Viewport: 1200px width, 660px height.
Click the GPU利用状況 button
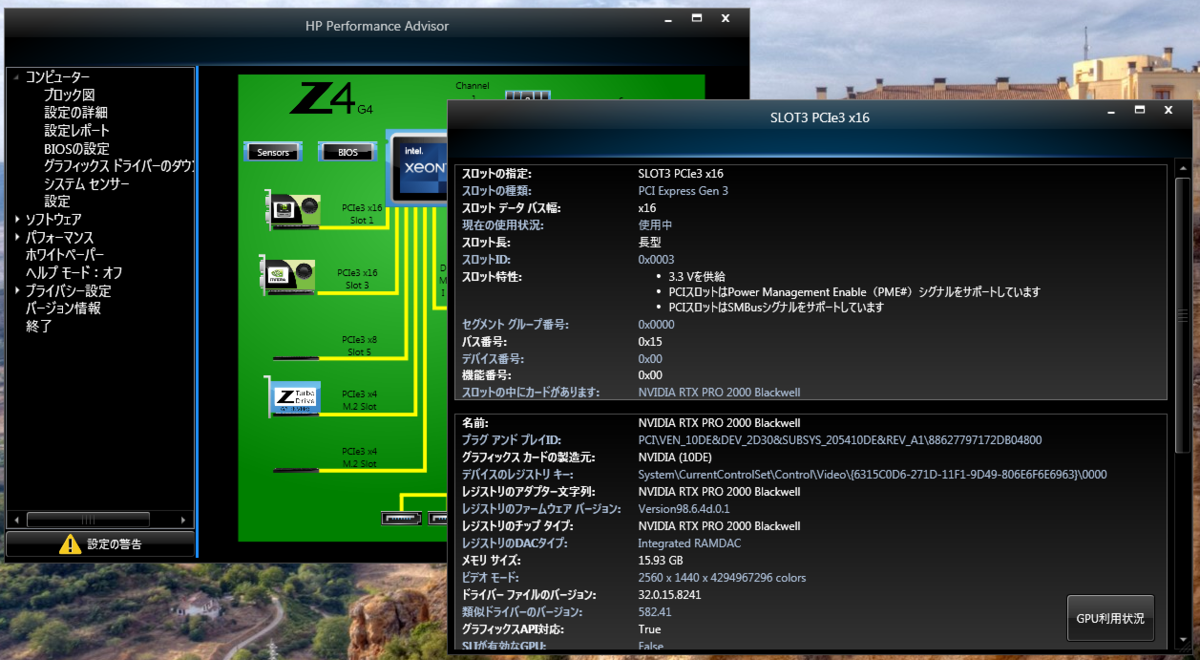click(x=1110, y=618)
